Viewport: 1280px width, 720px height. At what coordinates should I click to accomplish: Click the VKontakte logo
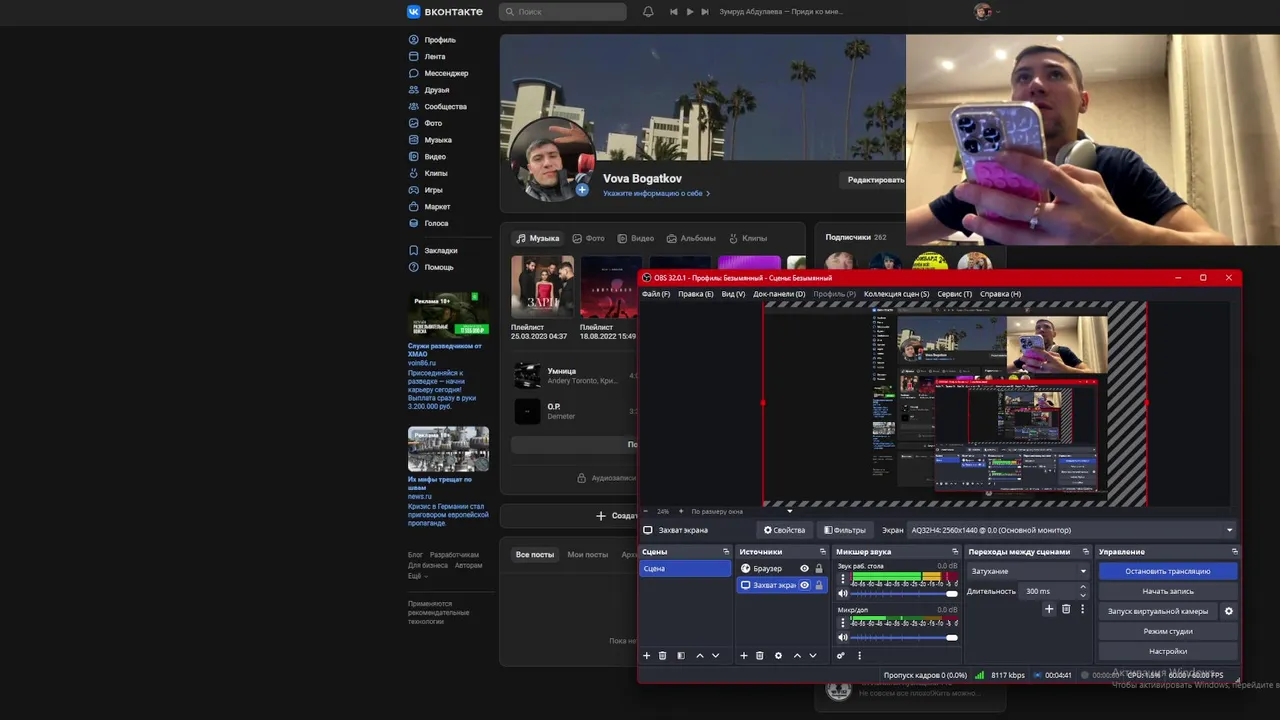[445, 12]
